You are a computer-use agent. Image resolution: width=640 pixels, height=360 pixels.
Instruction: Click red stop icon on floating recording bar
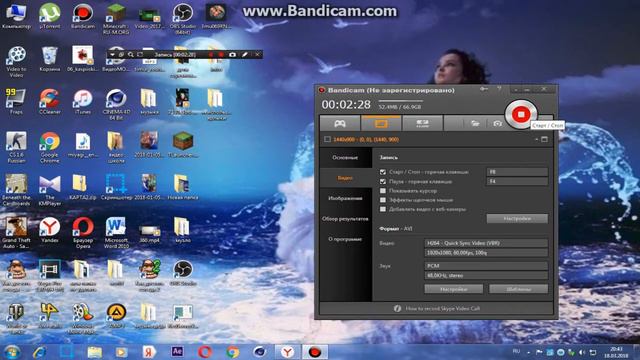pyautogui.click(x=221, y=54)
